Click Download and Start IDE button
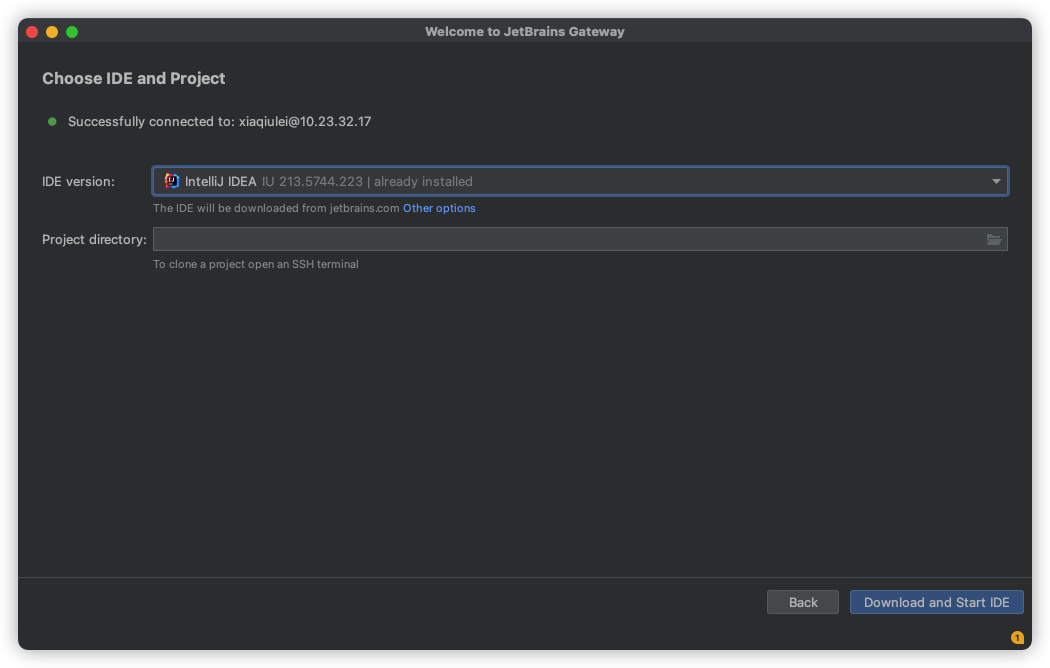This screenshot has width=1050, height=668. tap(936, 602)
